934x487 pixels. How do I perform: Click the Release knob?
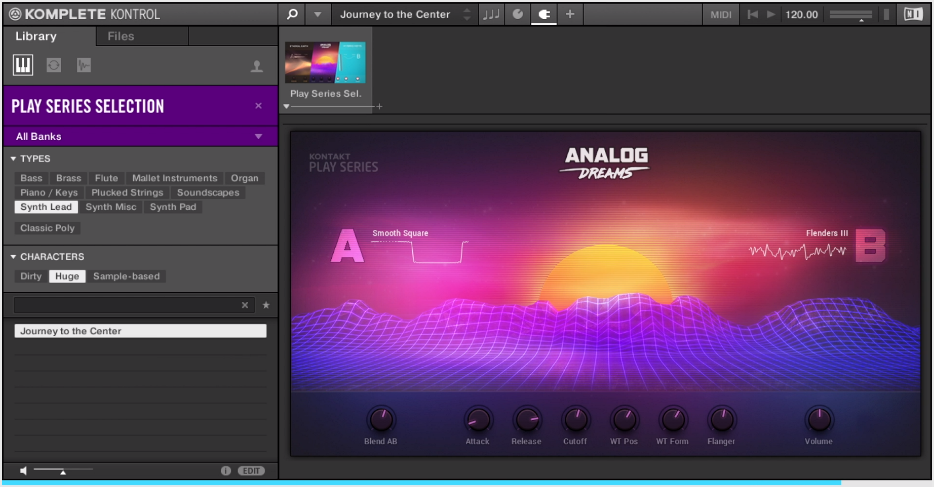pyautogui.click(x=527, y=419)
